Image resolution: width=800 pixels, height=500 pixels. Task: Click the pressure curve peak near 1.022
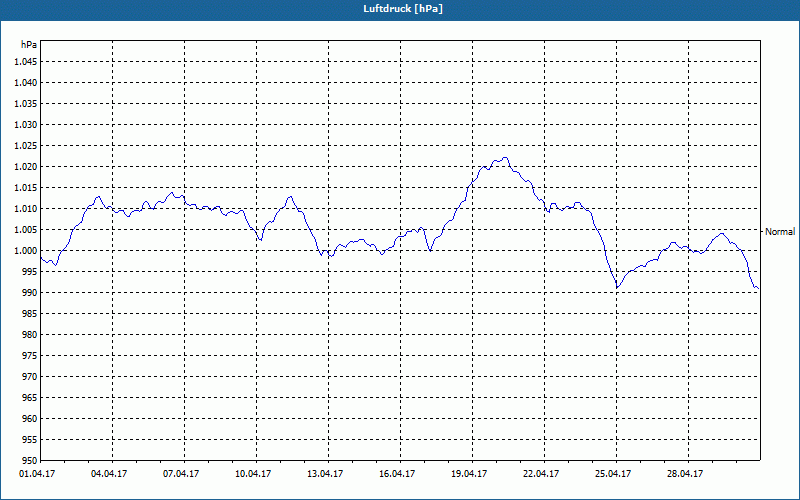pos(505,158)
